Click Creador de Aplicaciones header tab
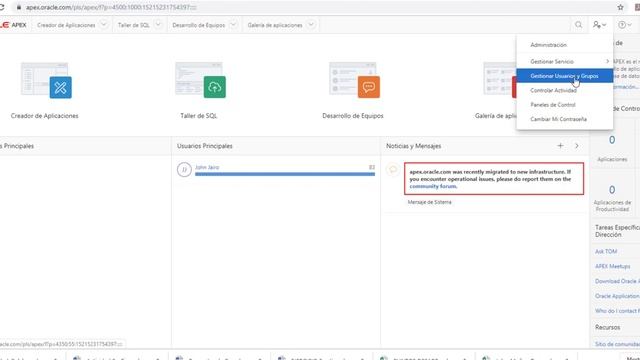Screen dimensions: 640x360 point(66,25)
